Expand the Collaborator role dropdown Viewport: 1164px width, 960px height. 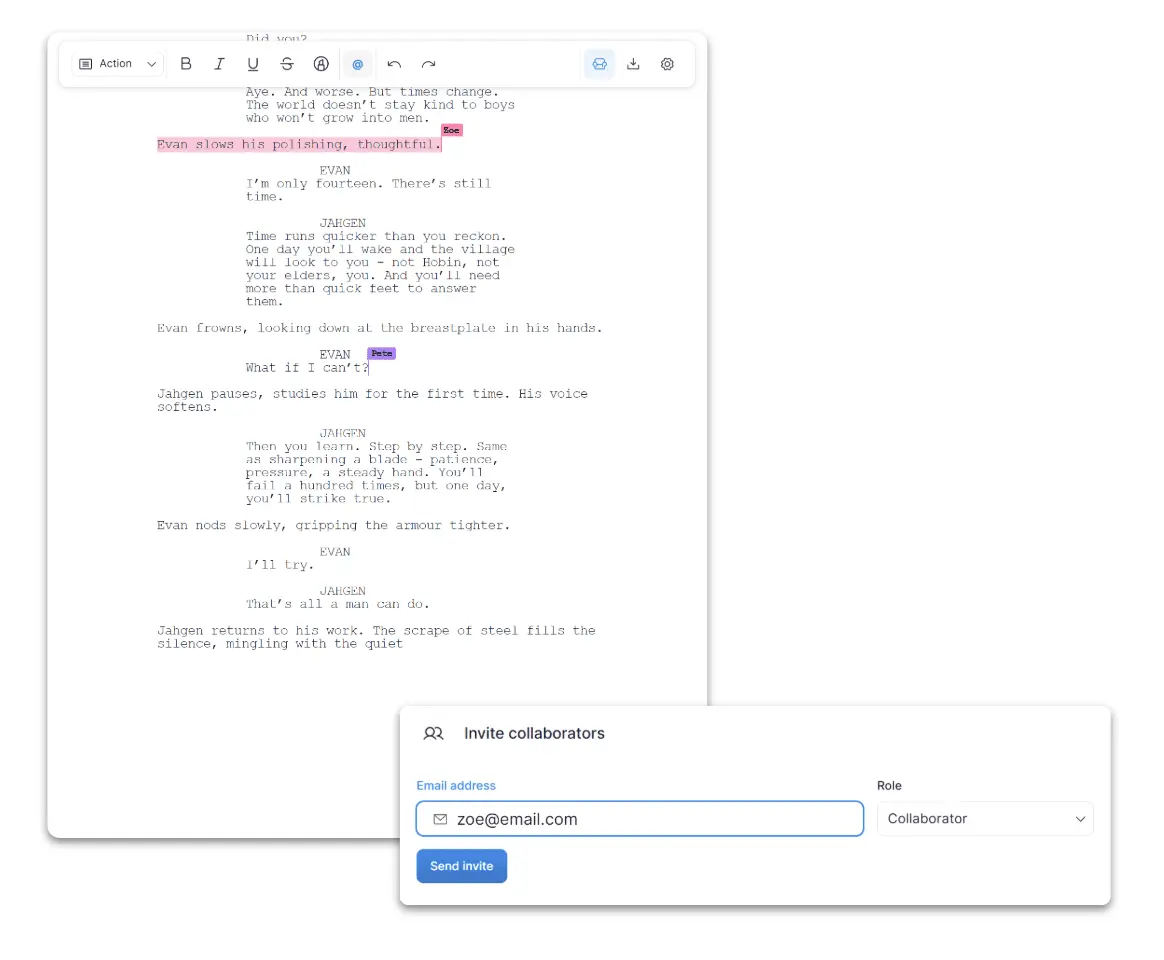984,818
